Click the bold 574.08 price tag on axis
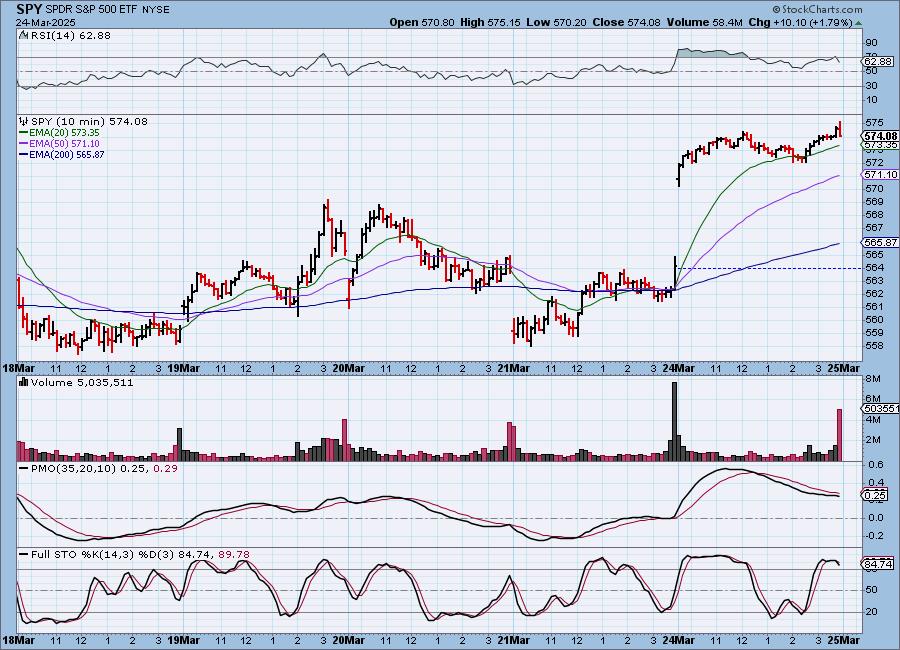This screenshot has width=900, height=650. 880,136
